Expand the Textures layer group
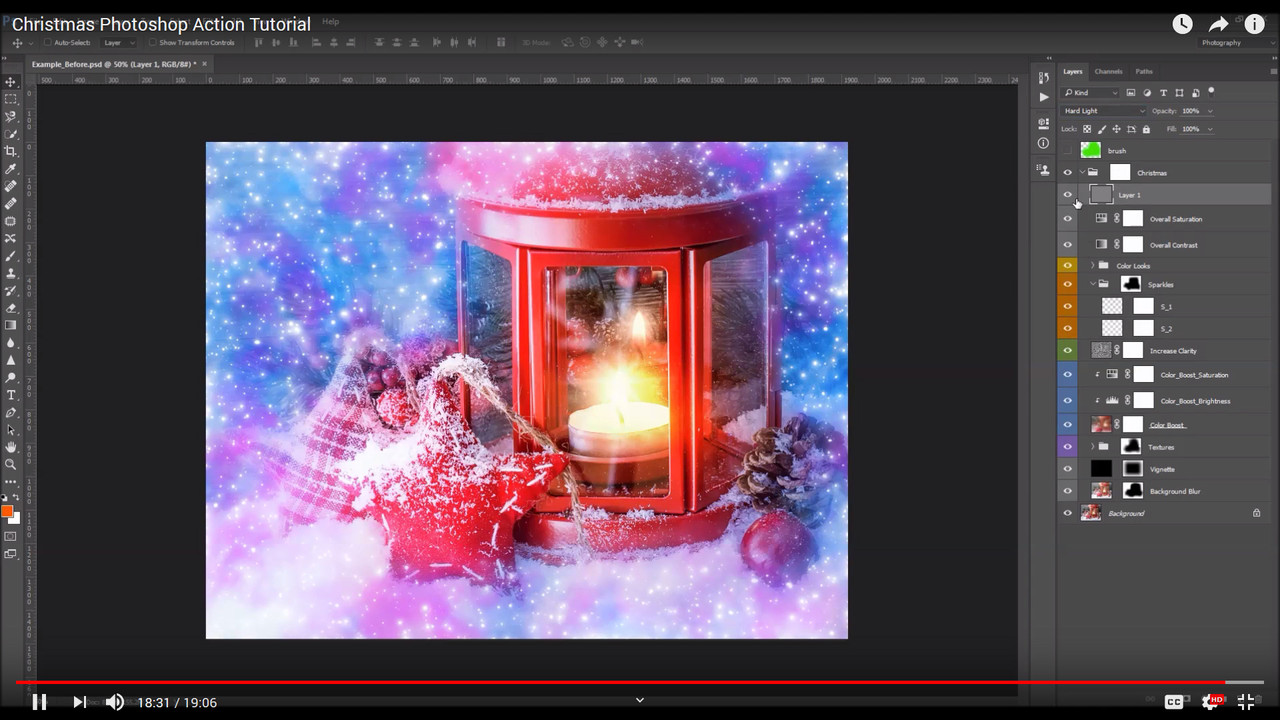Viewport: 1280px width, 720px height. click(x=1092, y=447)
